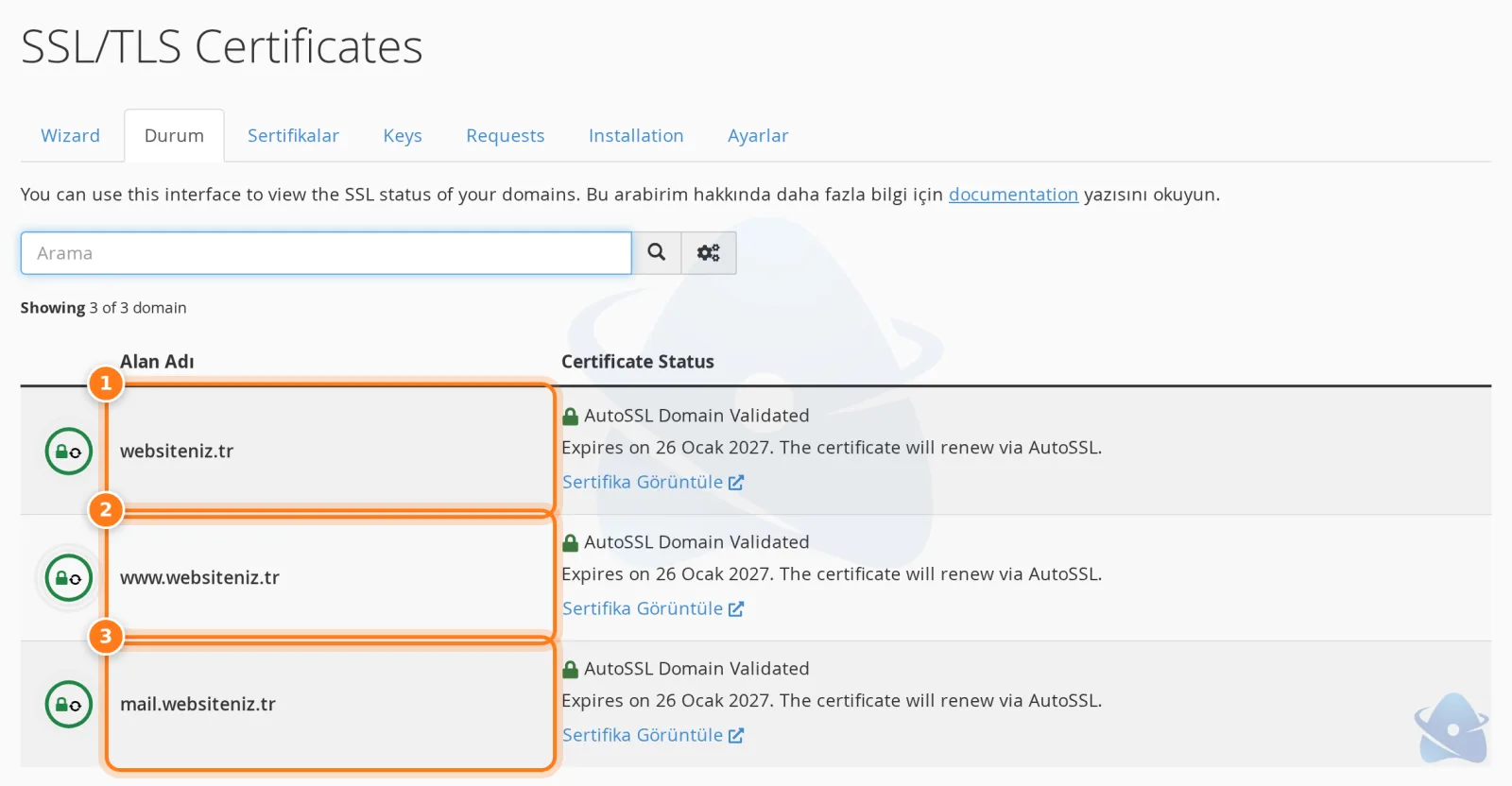Viewport: 1512px width, 786px height.
Task: Click AutoSSL status icon for mail.websiteniz.tr
Action: click(x=69, y=705)
